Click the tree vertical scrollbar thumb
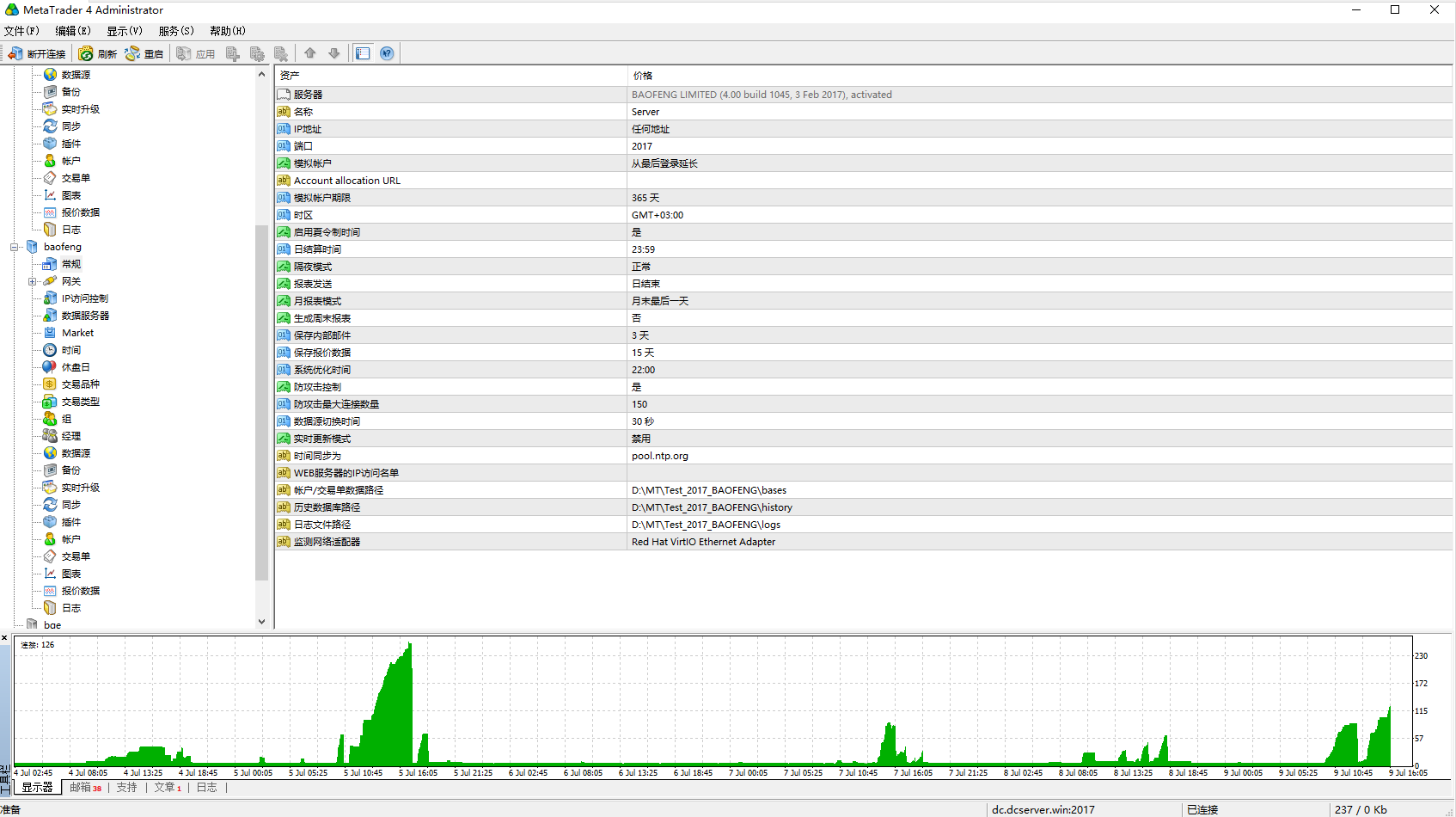1456x817 pixels. coord(261,402)
